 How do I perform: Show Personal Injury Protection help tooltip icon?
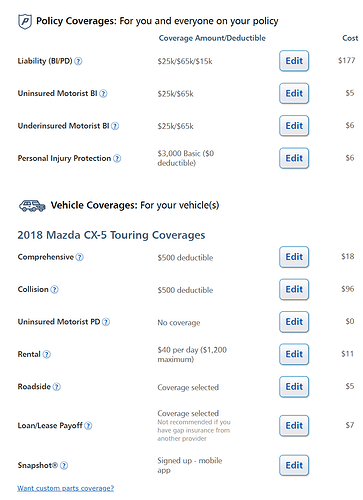tap(117, 158)
